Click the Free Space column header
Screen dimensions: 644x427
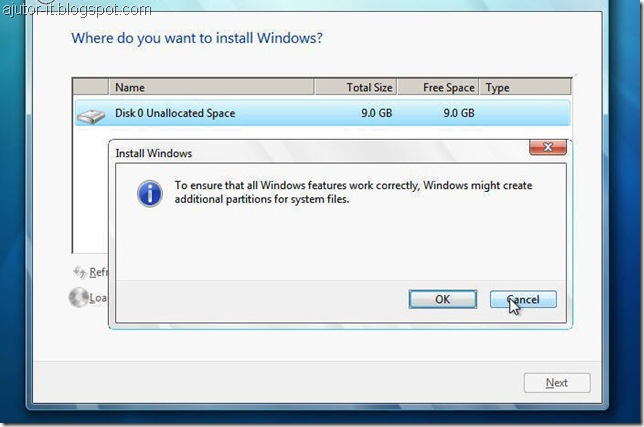pyautogui.click(x=438, y=87)
